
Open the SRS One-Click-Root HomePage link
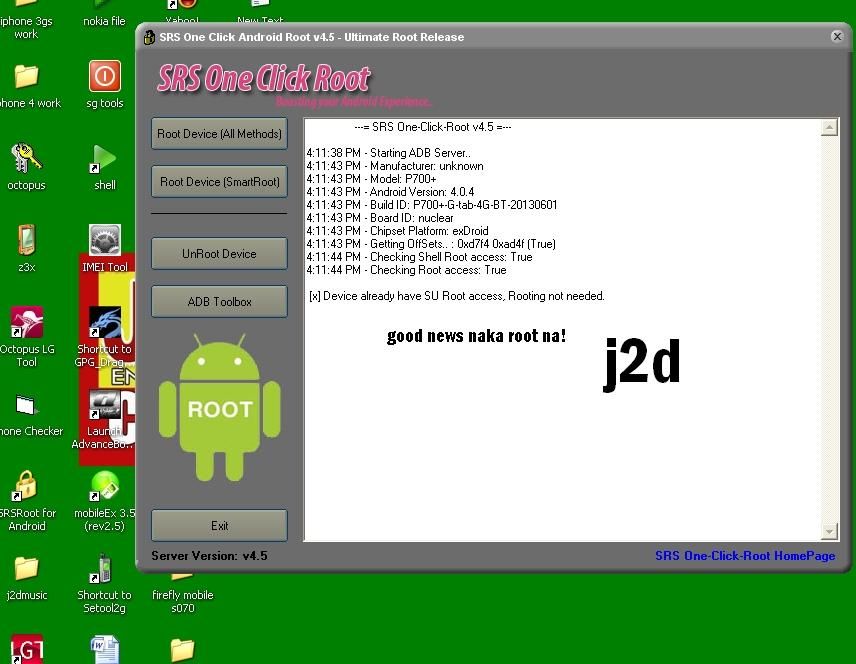[744, 556]
